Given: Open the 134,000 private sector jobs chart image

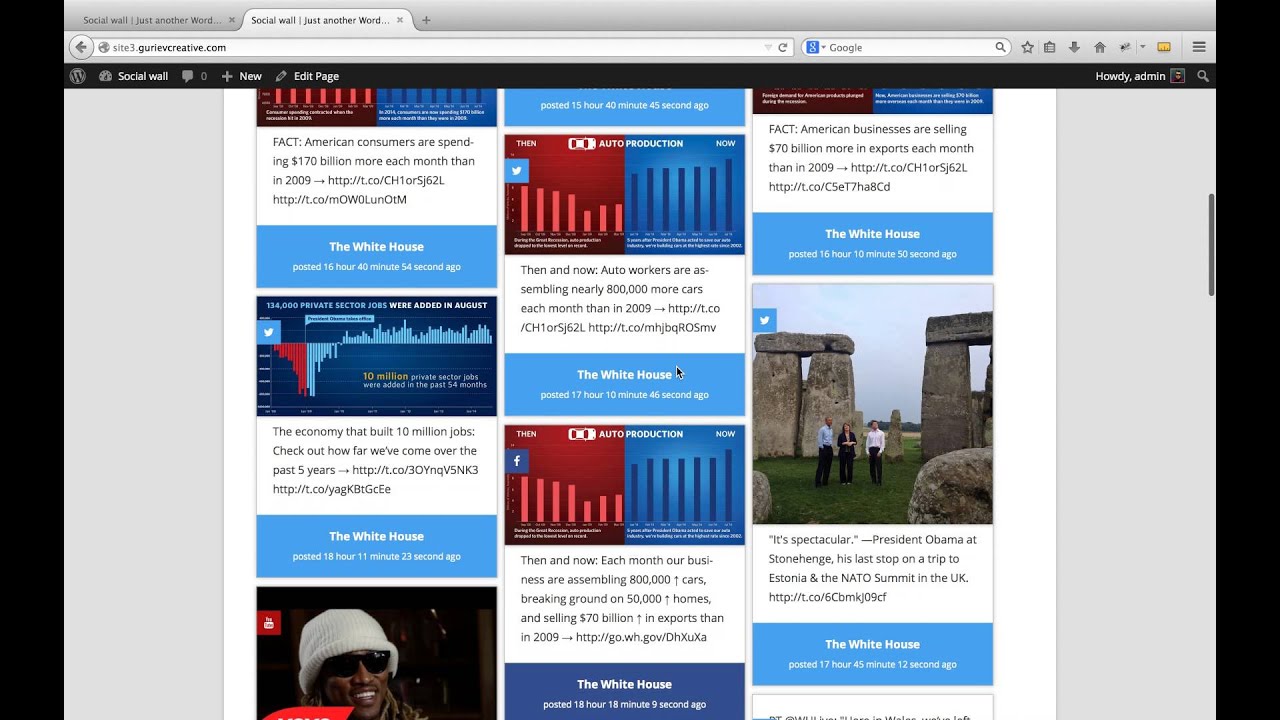Looking at the screenshot, I should coord(376,356).
